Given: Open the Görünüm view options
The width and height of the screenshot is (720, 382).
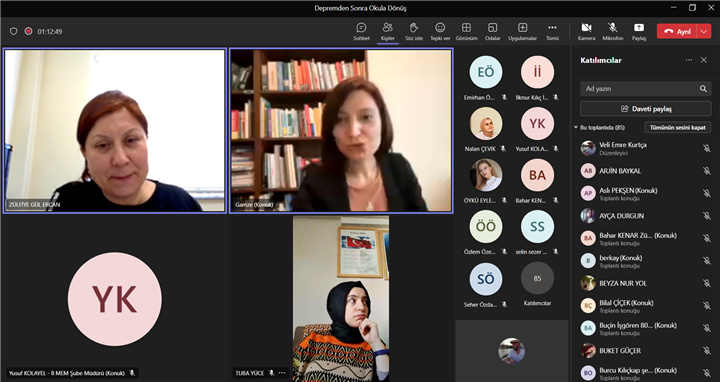Looking at the screenshot, I should (466, 32).
